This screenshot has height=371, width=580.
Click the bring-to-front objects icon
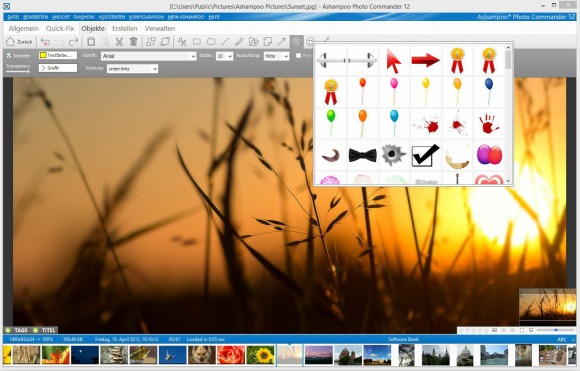(x=151, y=42)
